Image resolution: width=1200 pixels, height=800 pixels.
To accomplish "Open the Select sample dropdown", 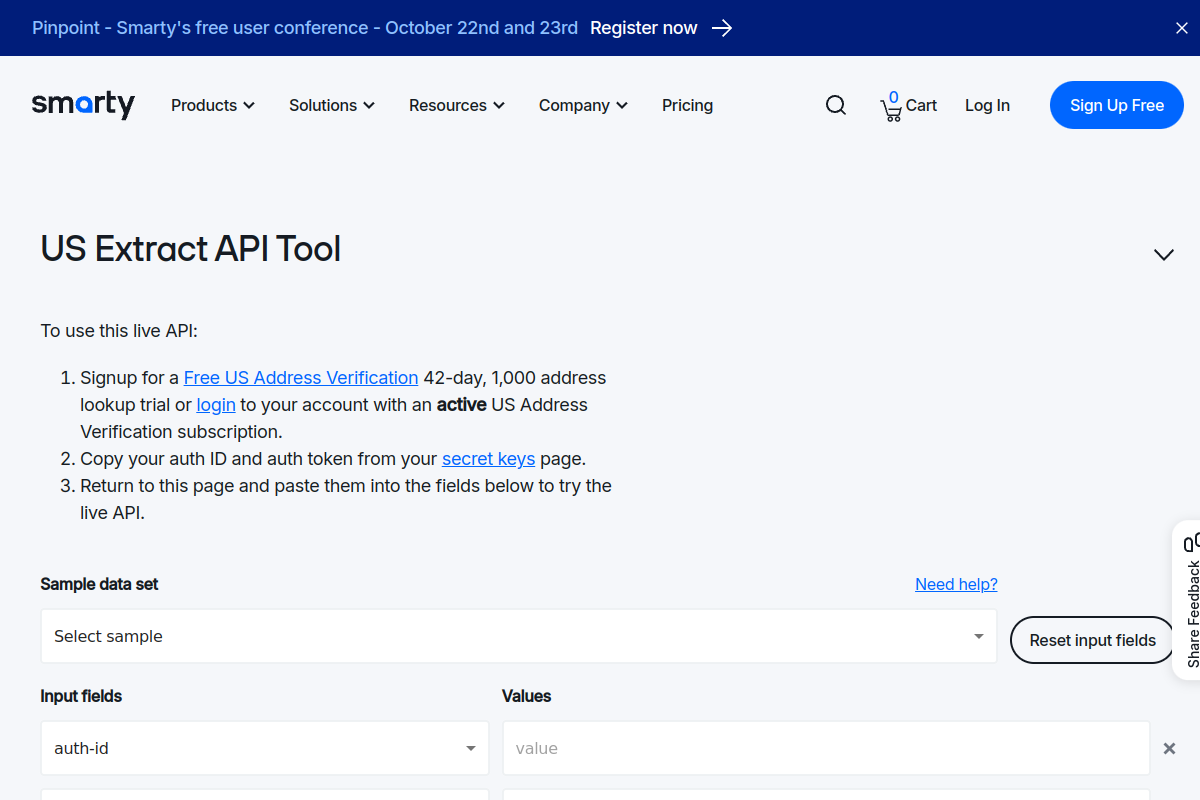I will click(x=519, y=636).
